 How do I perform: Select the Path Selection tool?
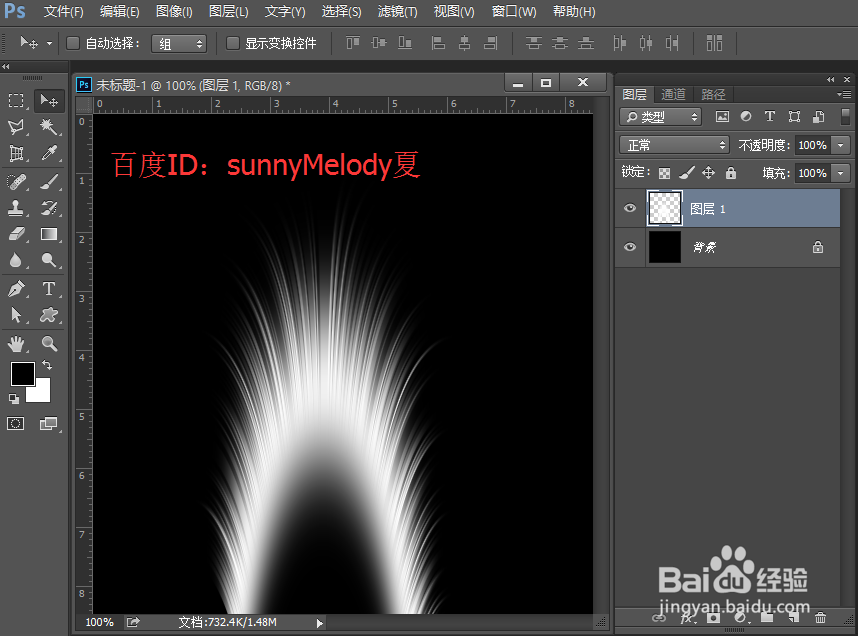pyautogui.click(x=16, y=315)
